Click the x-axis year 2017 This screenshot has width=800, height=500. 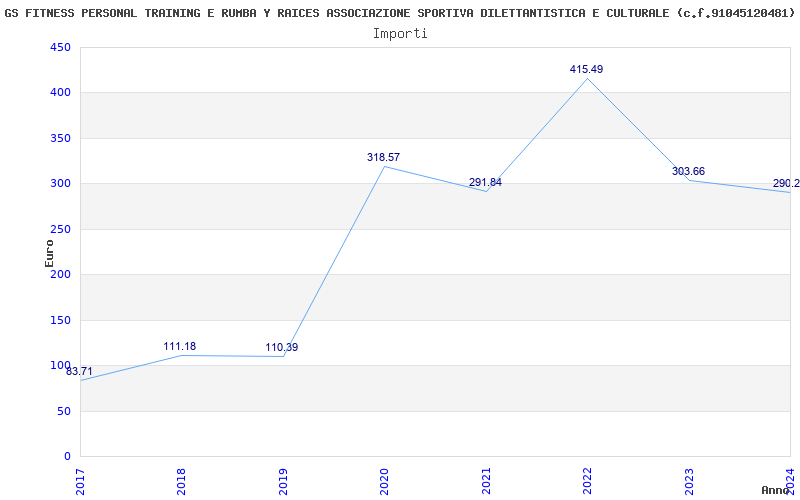(81, 482)
